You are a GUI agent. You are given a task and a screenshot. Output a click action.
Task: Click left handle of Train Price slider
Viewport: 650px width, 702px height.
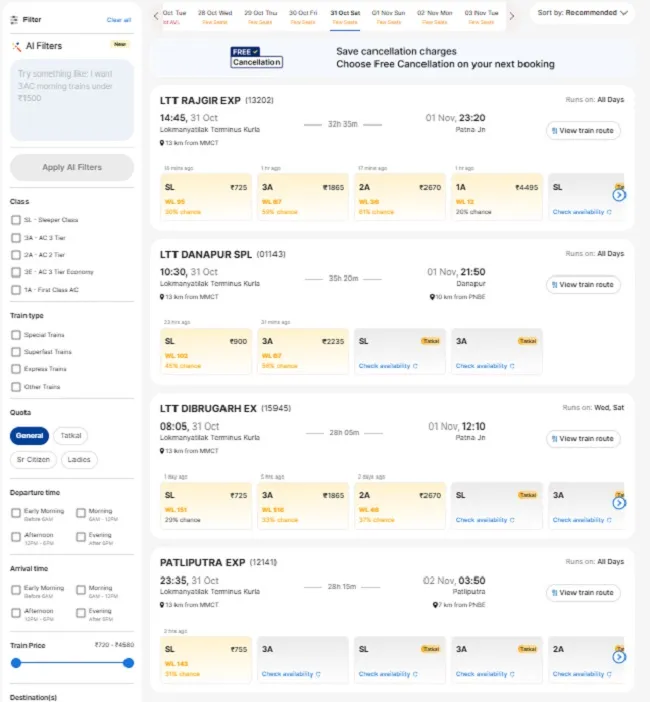pyautogui.click(x=16, y=663)
